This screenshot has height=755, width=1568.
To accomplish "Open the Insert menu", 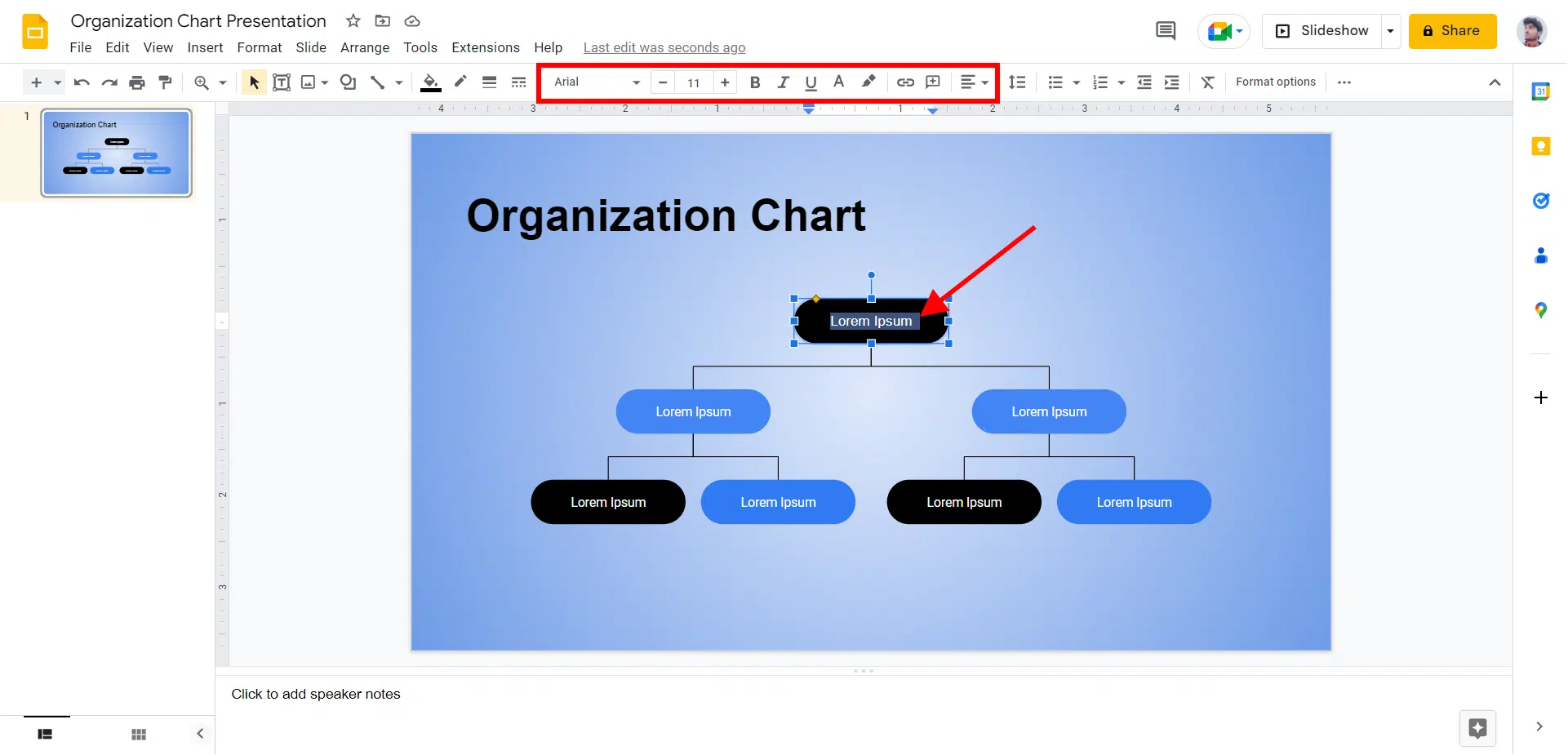I will pyautogui.click(x=205, y=47).
